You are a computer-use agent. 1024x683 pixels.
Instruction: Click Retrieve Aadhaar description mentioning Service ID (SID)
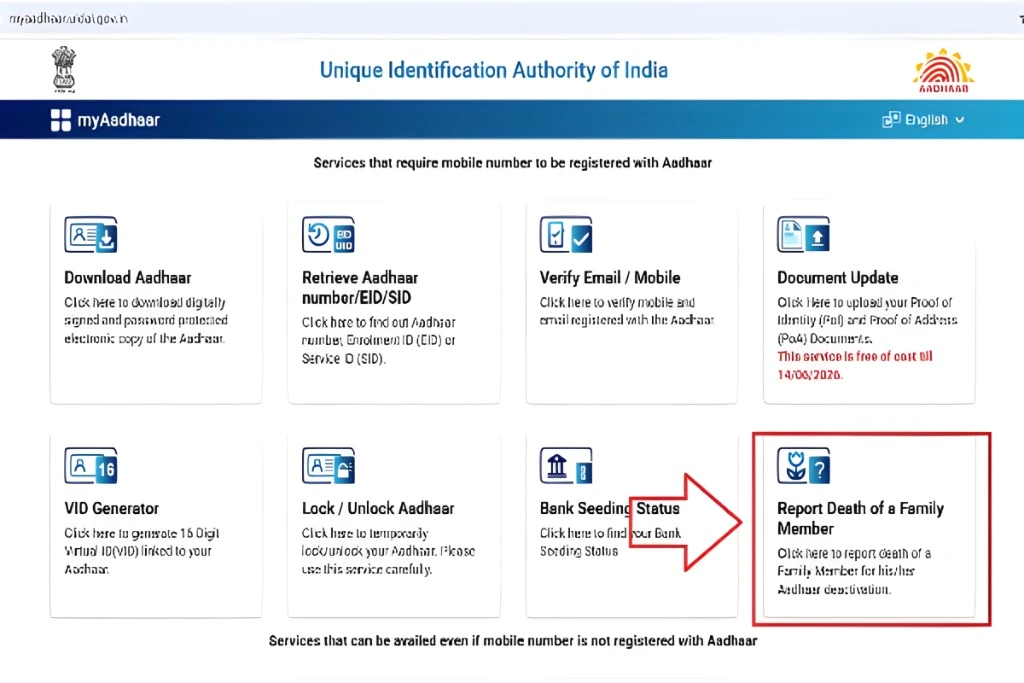click(379, 340)
